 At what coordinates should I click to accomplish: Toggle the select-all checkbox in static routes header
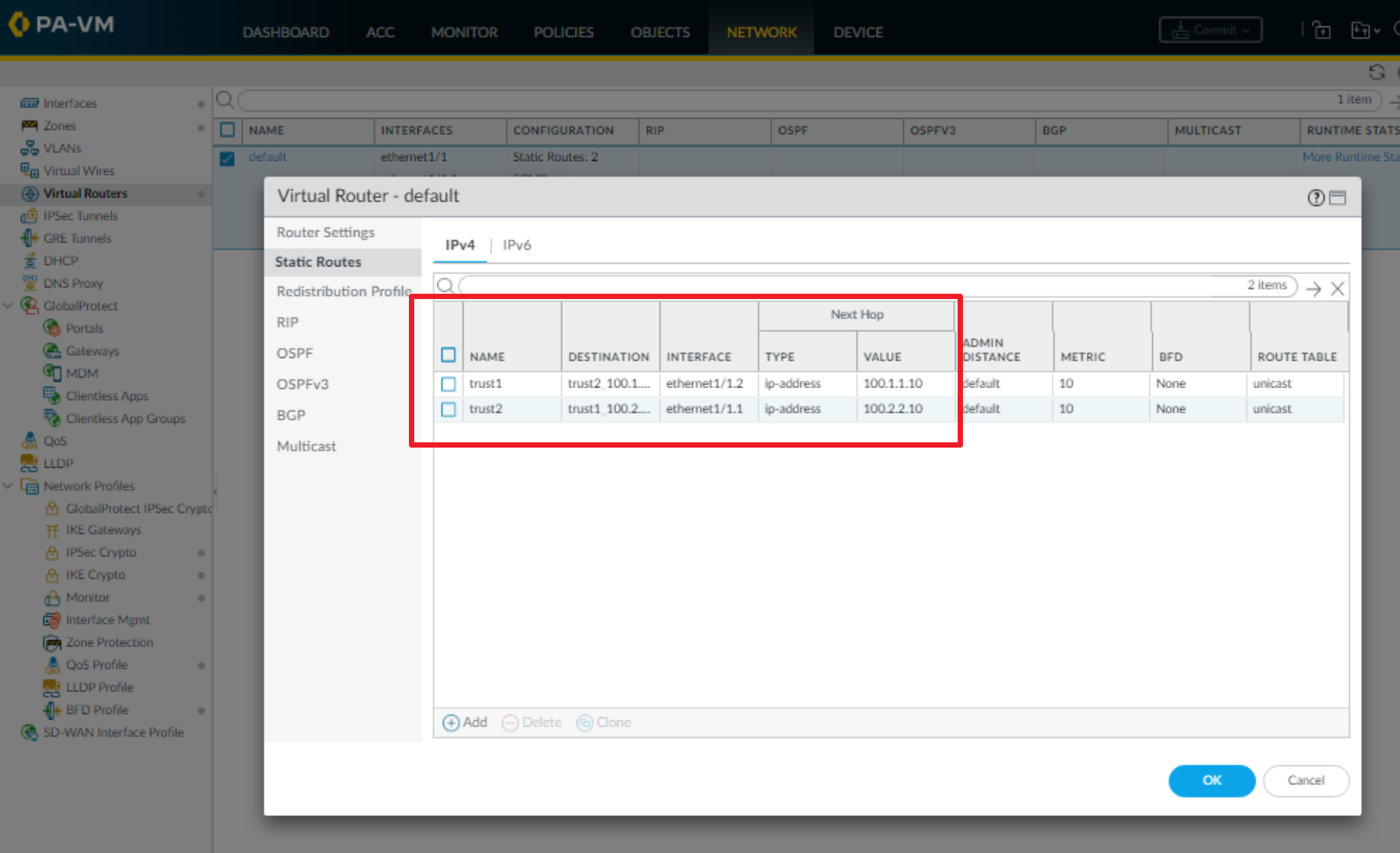click(x=448, y=355)
